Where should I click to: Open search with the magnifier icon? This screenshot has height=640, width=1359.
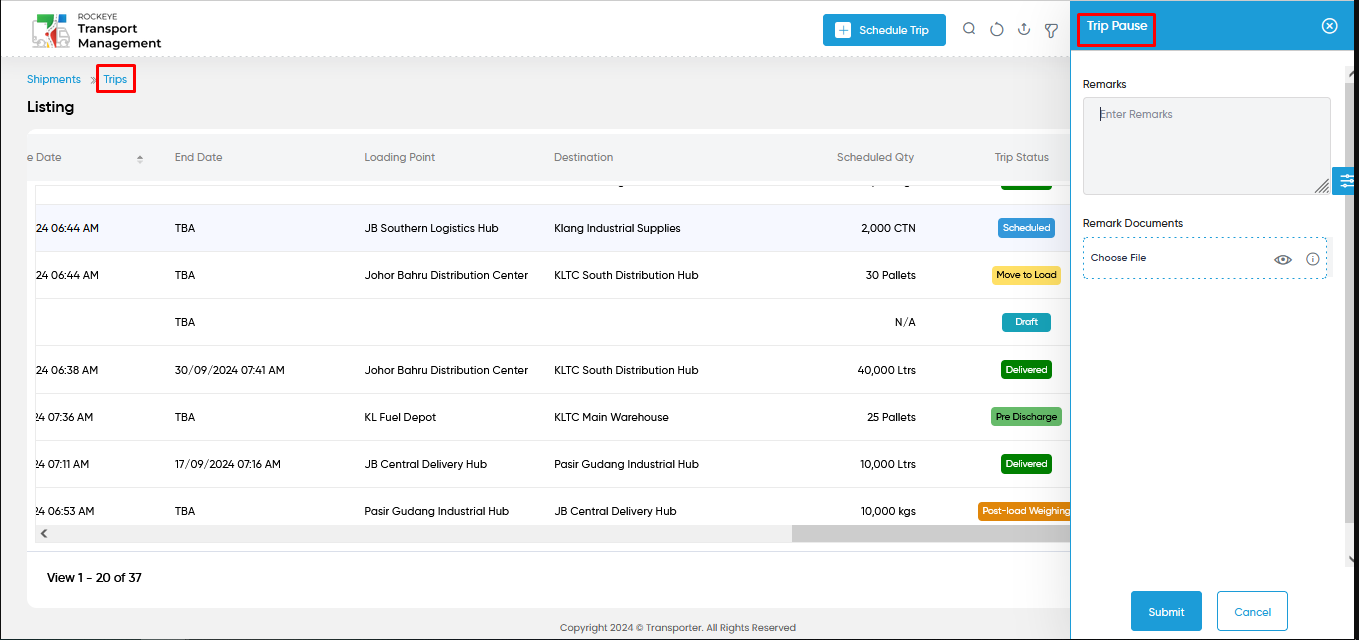click(969, 29)
